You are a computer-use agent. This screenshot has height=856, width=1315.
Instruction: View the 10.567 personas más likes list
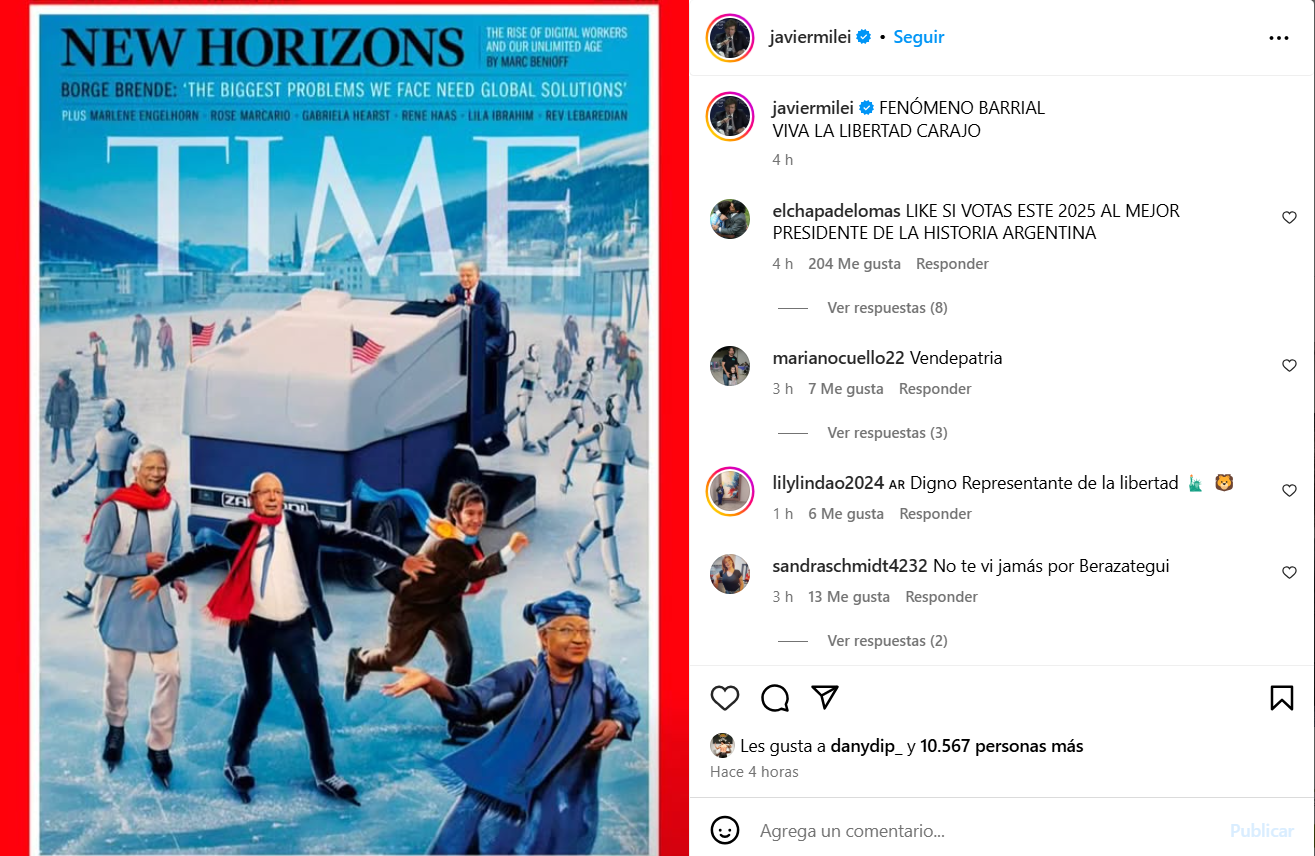(1001, 746)
